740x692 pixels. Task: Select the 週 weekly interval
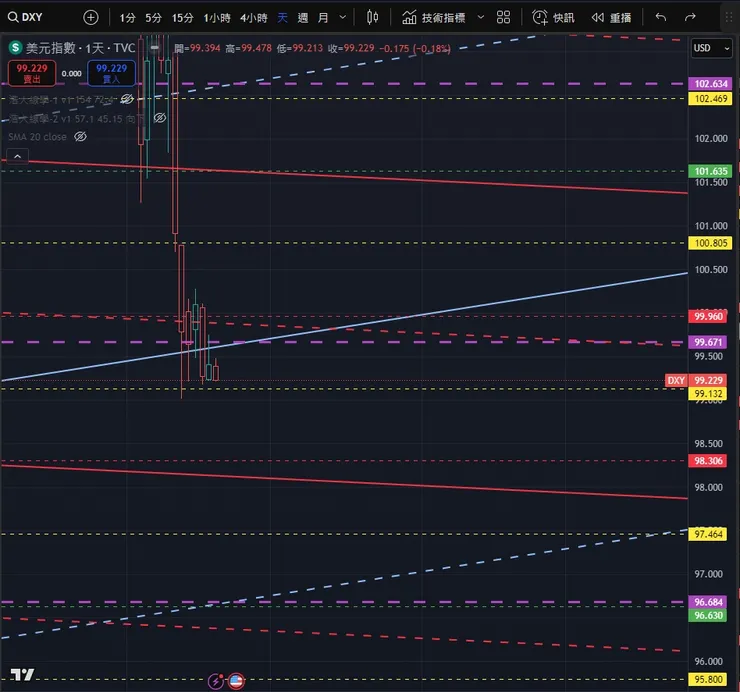tap(303, 18)
